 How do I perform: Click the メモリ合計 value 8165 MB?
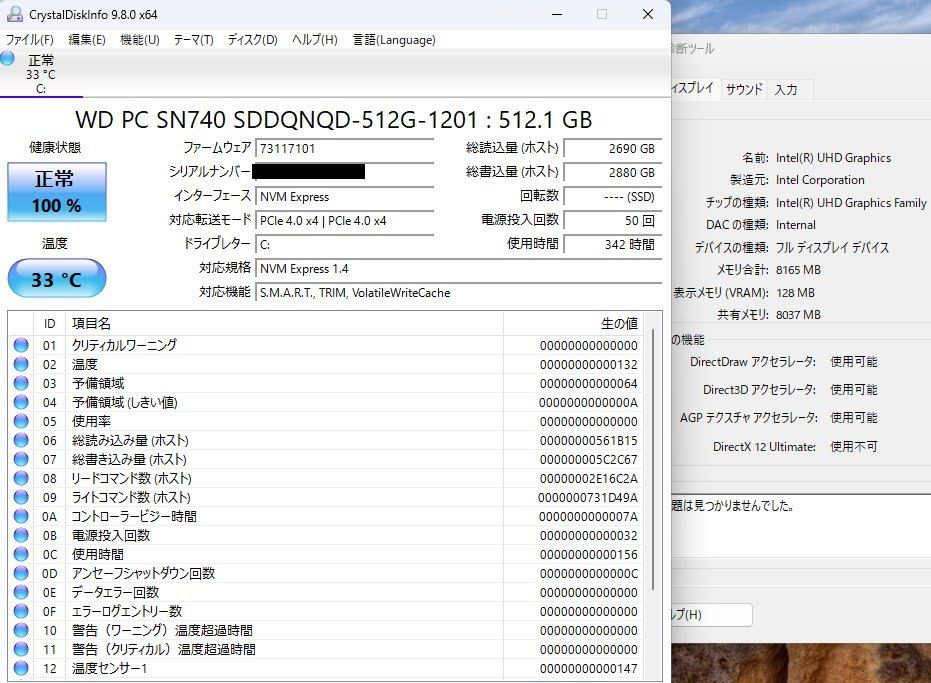click(798, 270)
